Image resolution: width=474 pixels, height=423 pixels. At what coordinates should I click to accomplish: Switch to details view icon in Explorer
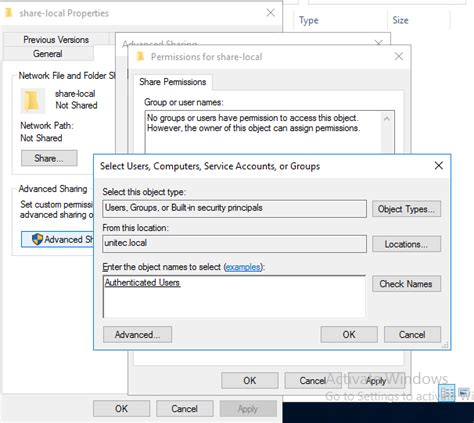447,393
